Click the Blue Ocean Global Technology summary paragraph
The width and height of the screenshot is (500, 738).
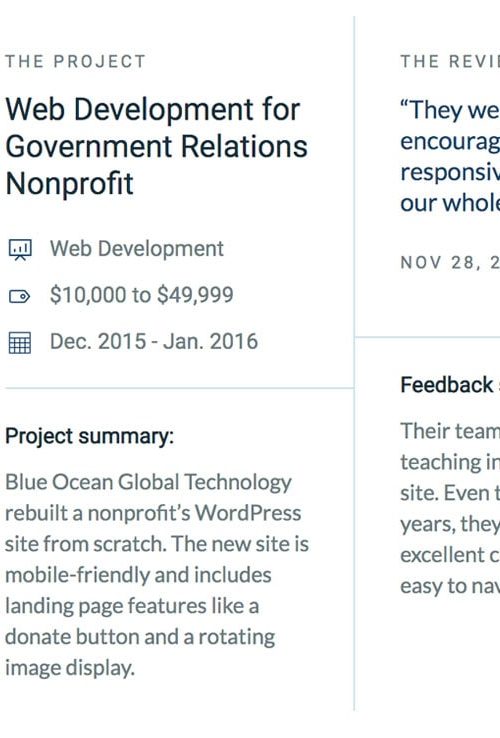157,575
